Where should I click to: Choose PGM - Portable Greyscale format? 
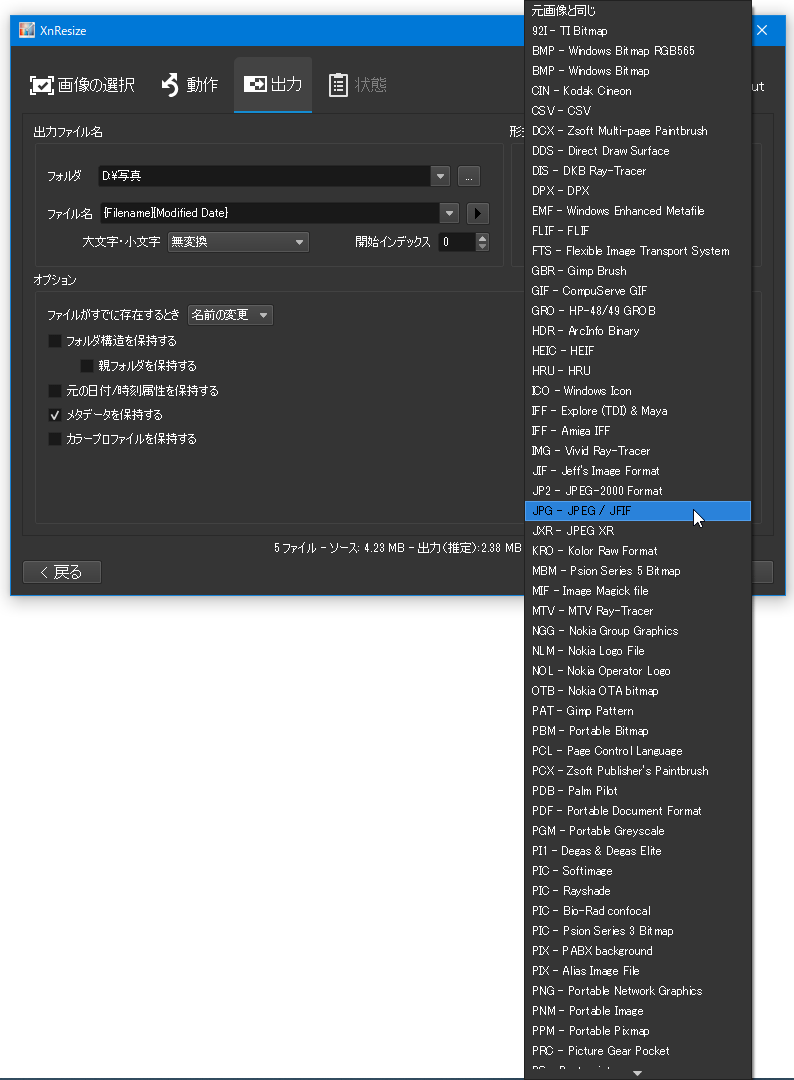pos(638,831)
